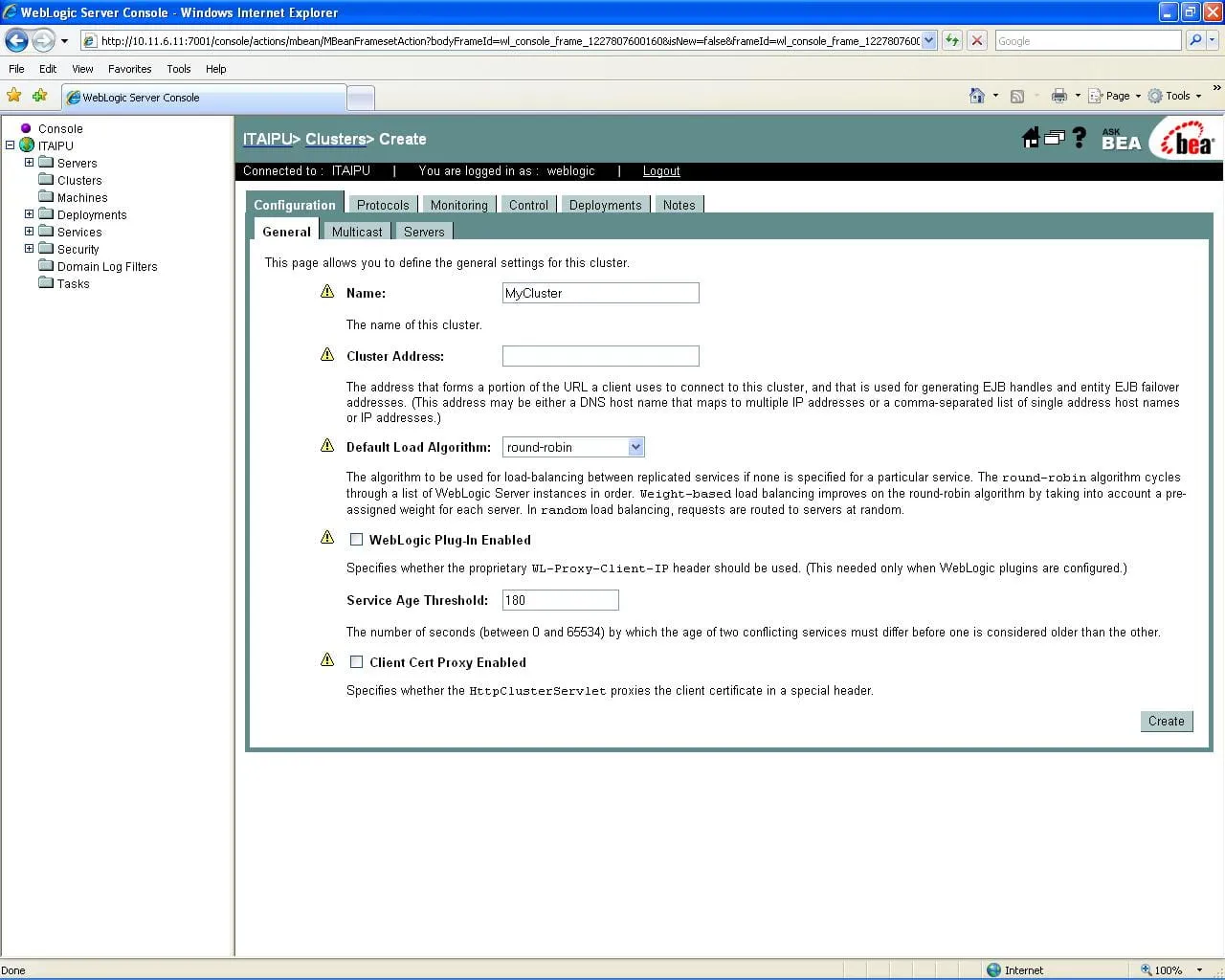Screen dimensions: 1225x980
Task: Click the Service Age Threshold field
Action: point(561,600)
